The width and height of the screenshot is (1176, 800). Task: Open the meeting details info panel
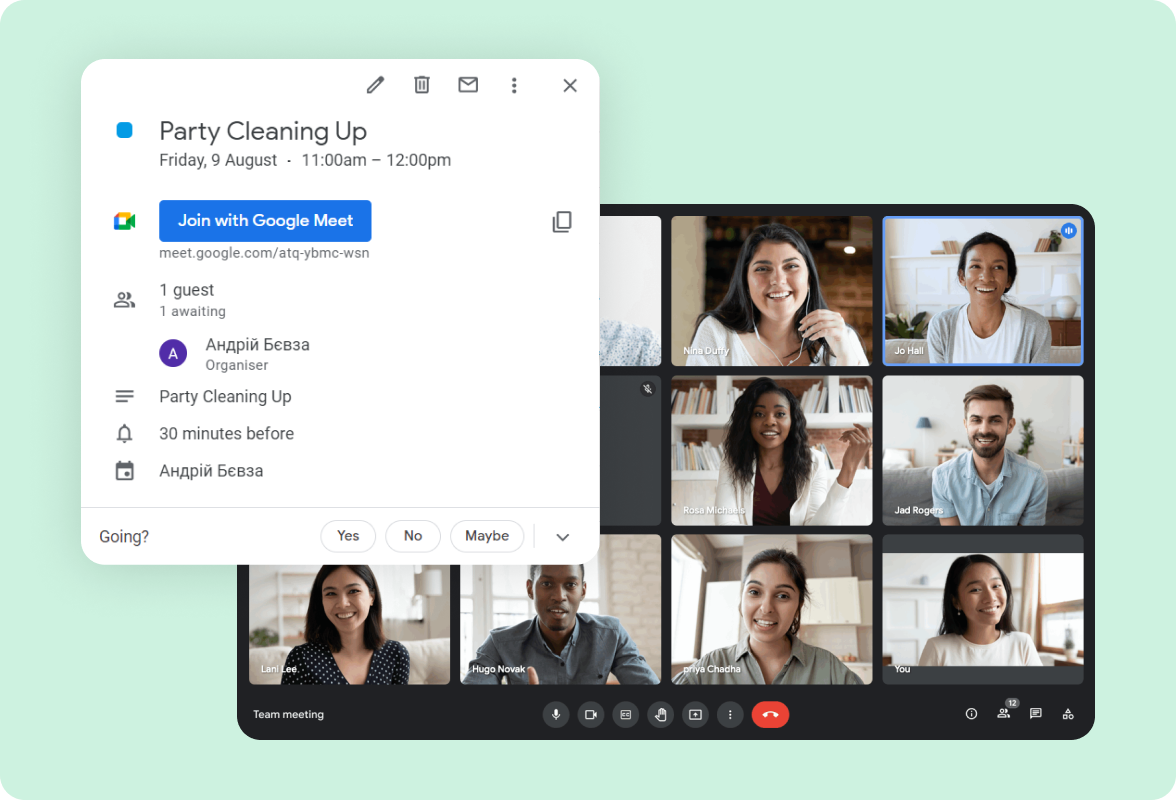(970, 714)
